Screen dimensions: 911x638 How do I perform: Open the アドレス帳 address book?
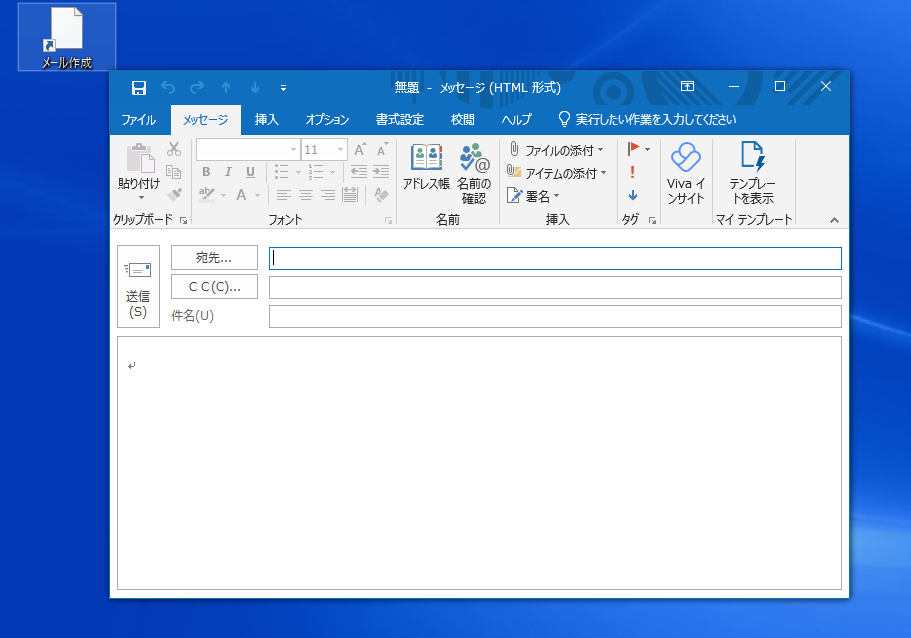point(426,167)
